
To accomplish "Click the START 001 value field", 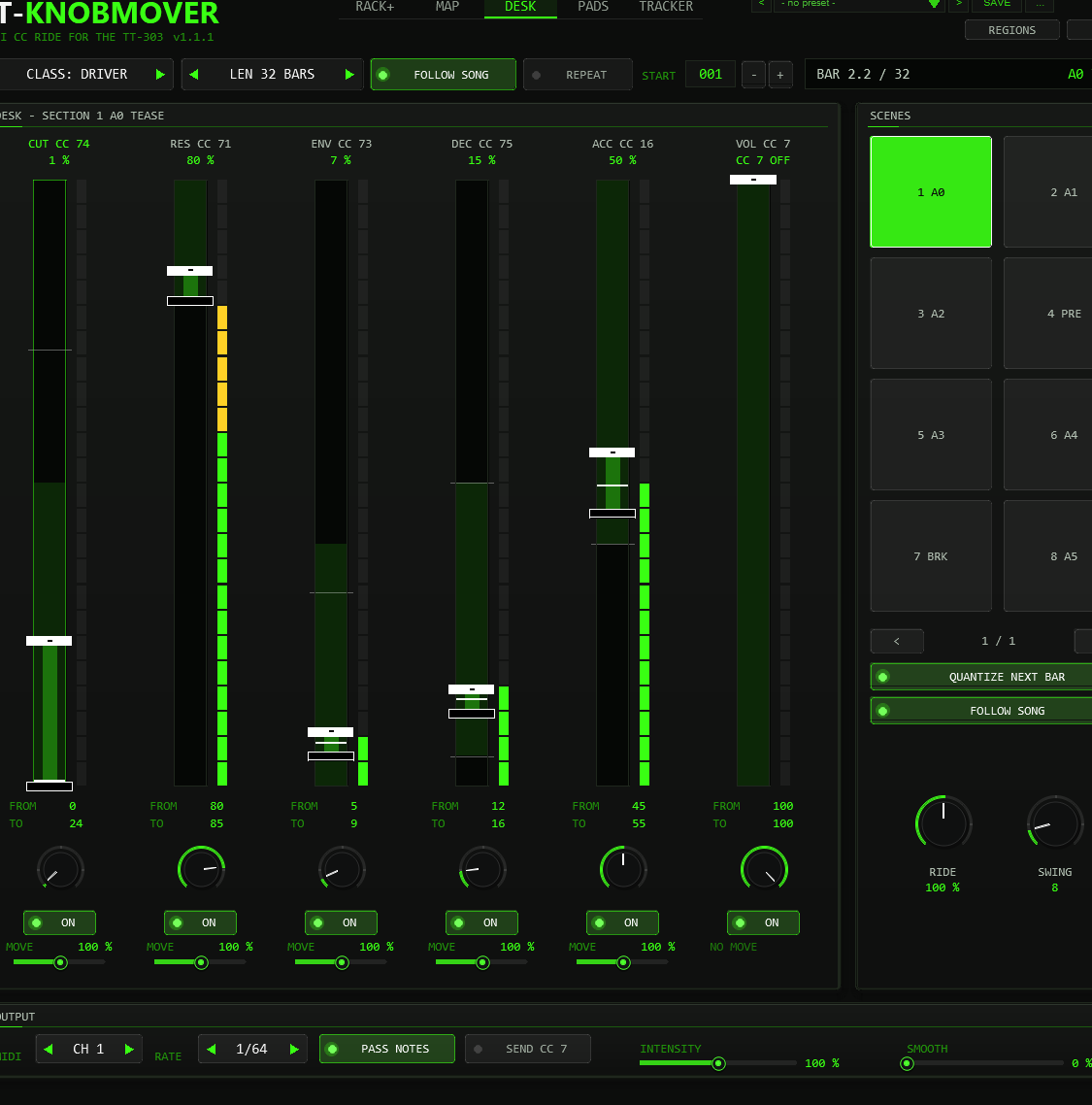I will pyautogui.click(x=711, y=75).
